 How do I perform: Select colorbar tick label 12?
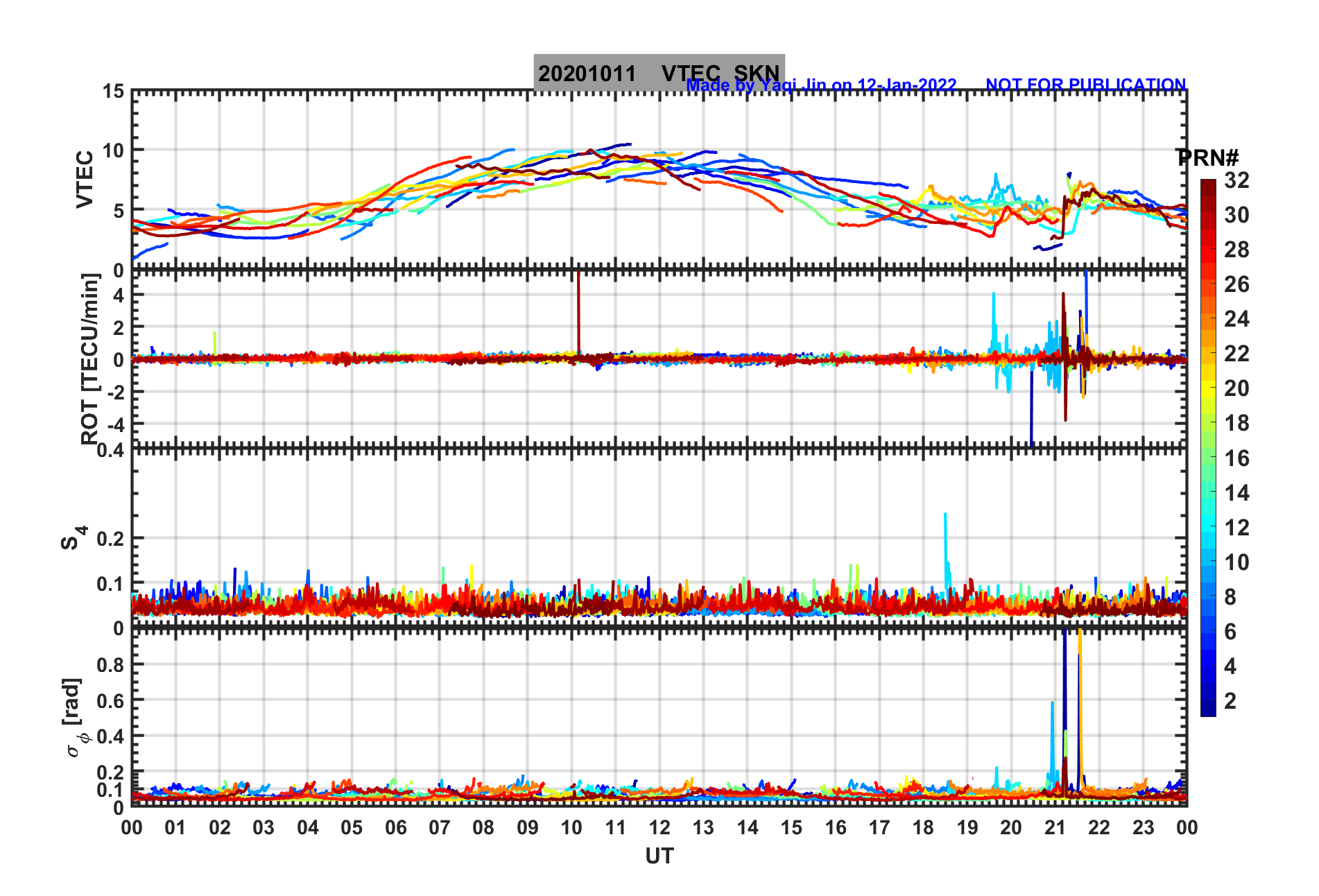point(1236,528)
